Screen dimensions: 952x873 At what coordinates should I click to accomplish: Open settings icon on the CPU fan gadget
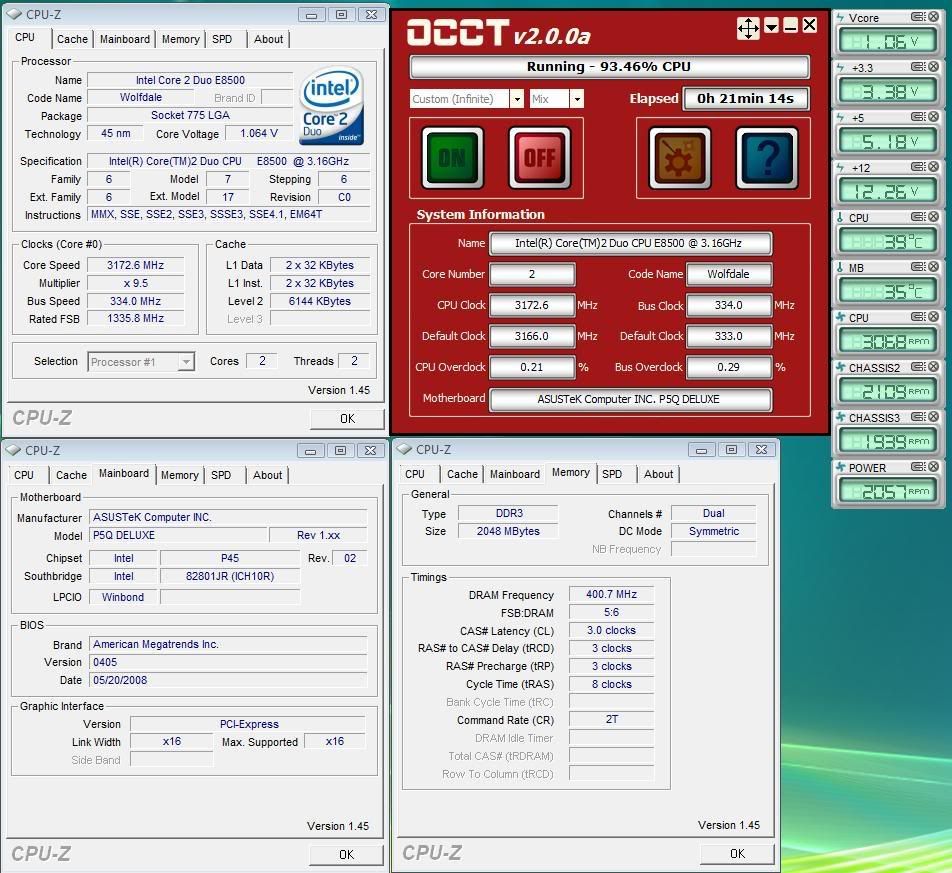[x=918, y=317]
